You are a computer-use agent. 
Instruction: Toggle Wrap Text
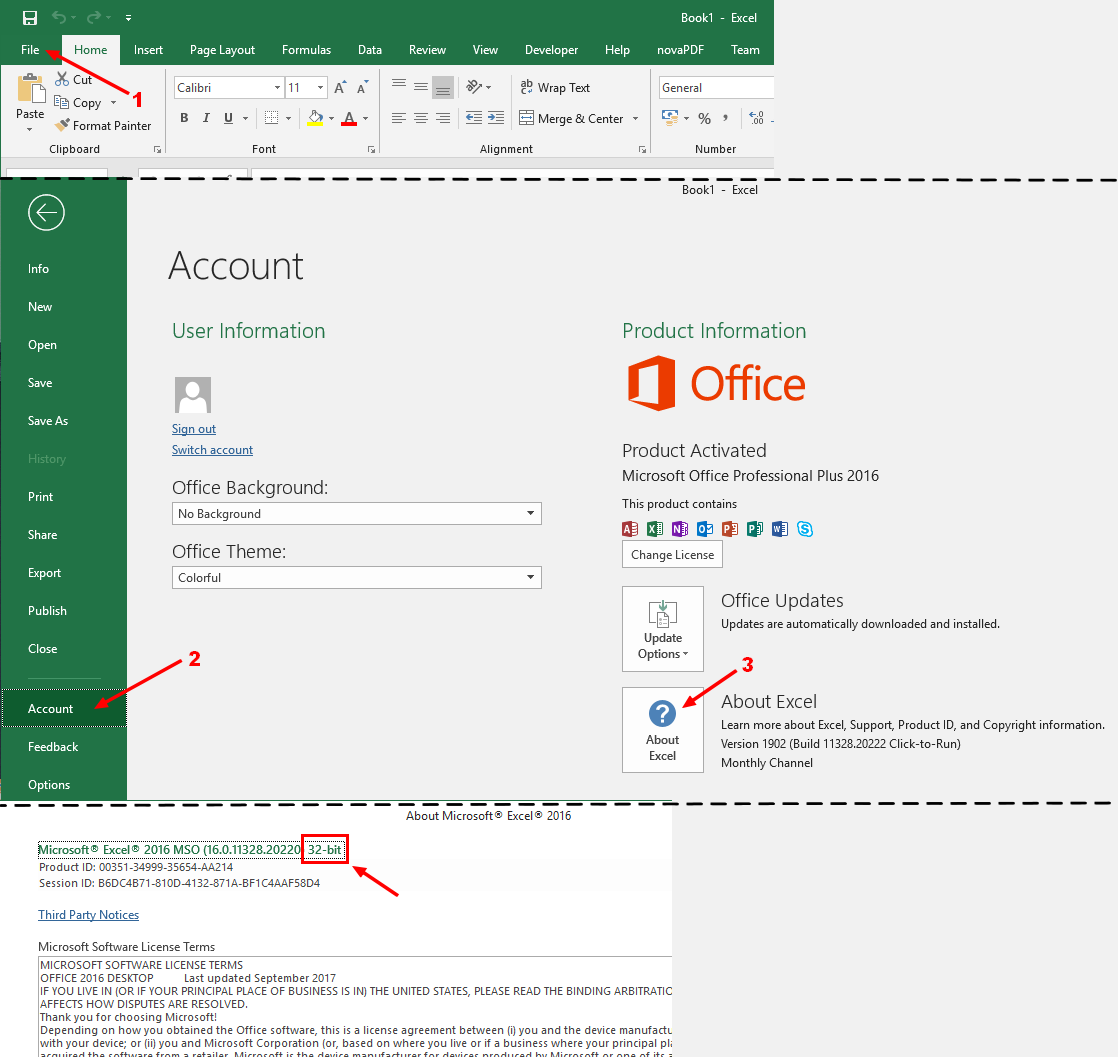pos(555,88)
